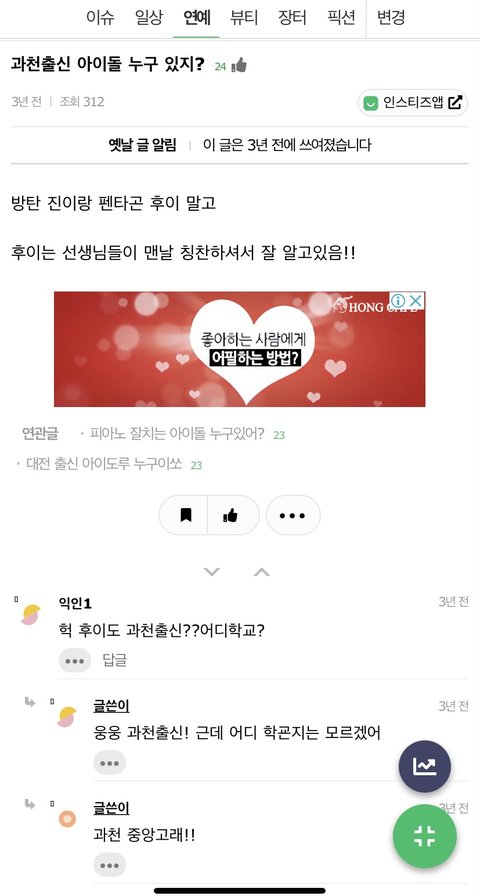Open options on the 과천 중앙고래 reply
This screenshot has height=896, width=480.
pos(109,865)
